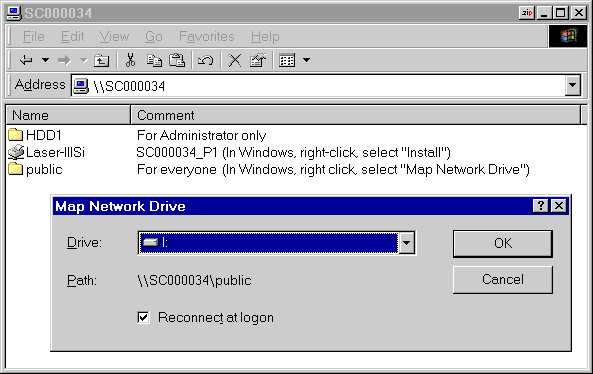Click the Undo toolbar icon
The width and height of the screenshot is (593, 374).
click(x=205, y=60)
